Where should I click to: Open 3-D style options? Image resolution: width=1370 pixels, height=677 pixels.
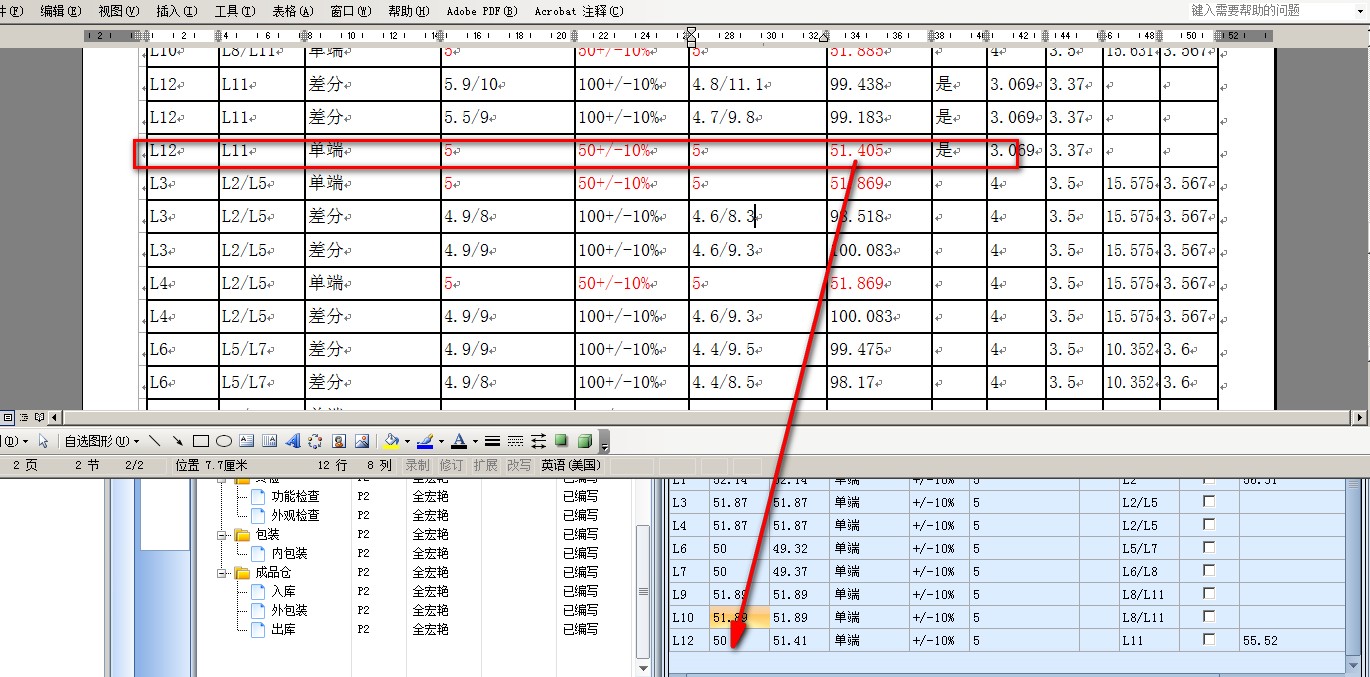[x=585, y=441]
